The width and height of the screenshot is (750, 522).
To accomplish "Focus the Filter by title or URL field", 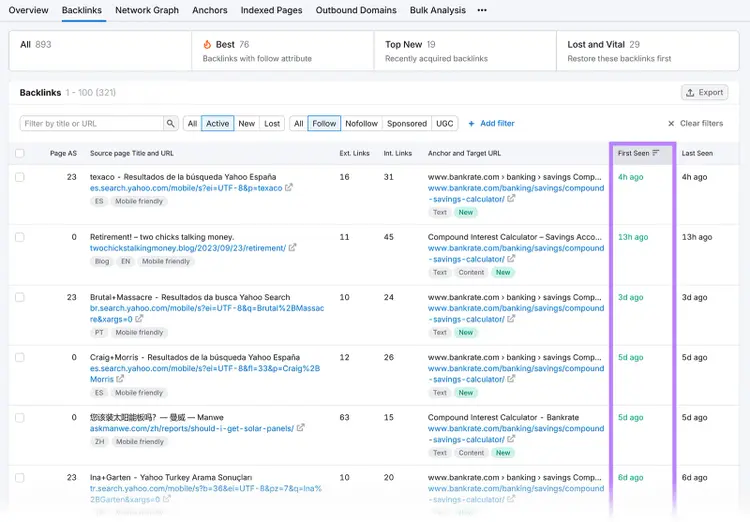I will point(91,123).
